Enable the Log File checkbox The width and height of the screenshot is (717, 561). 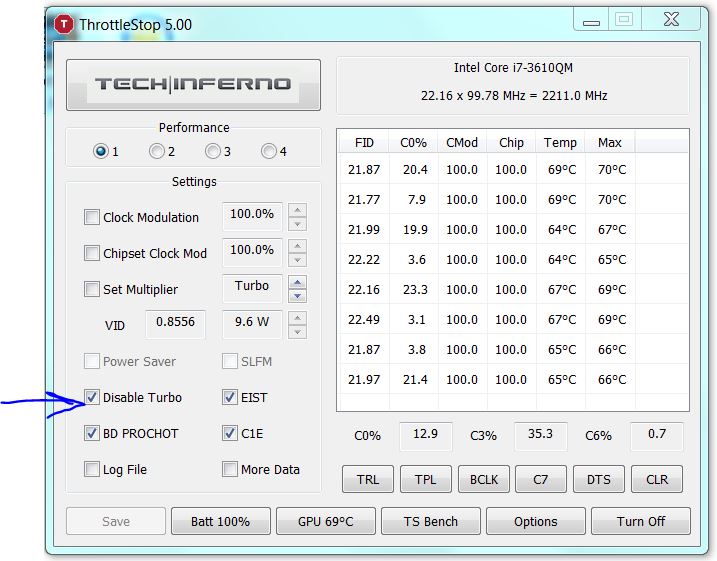[92, 469]
